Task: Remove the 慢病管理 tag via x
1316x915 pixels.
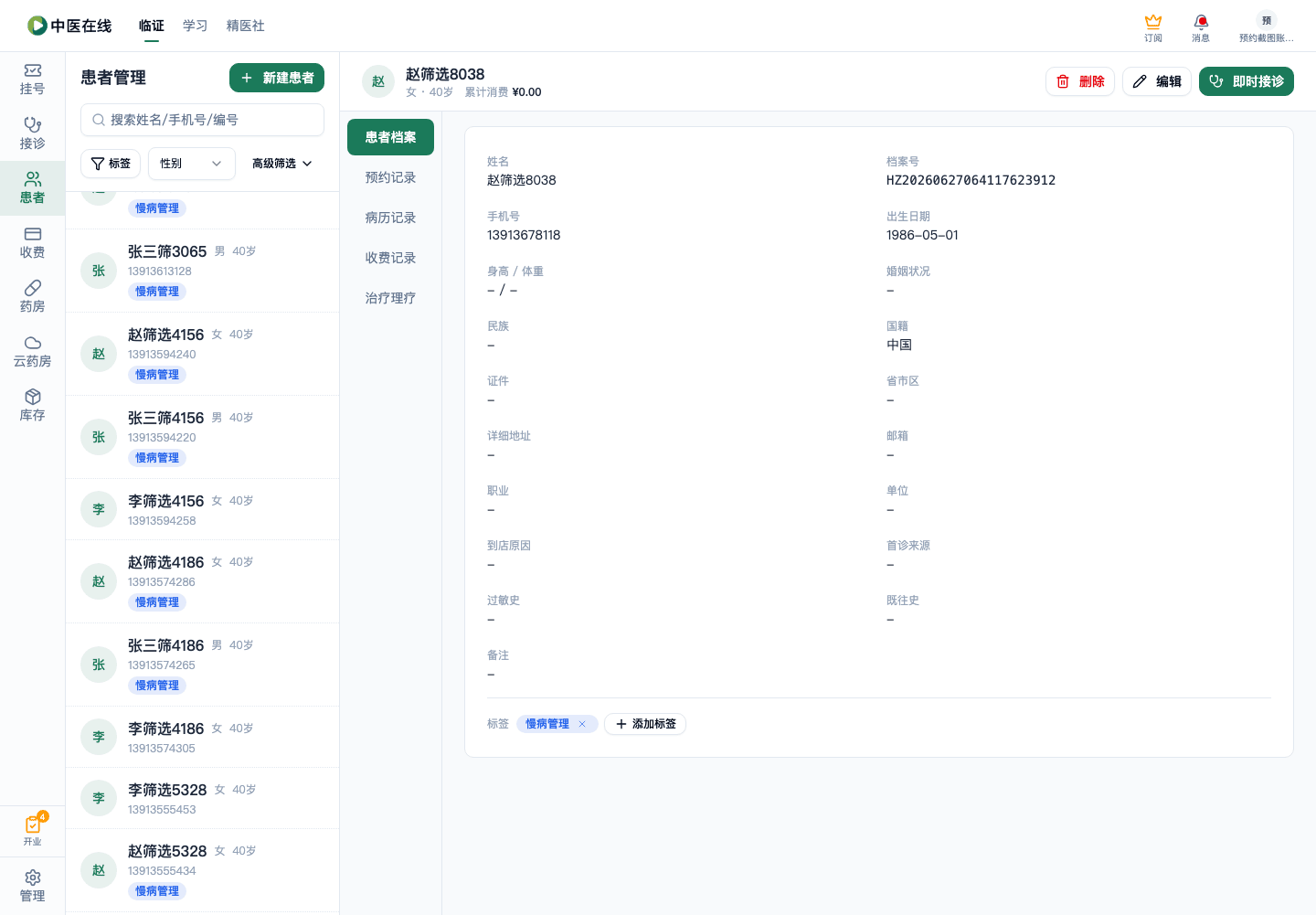Action: (x=581, y=724)
